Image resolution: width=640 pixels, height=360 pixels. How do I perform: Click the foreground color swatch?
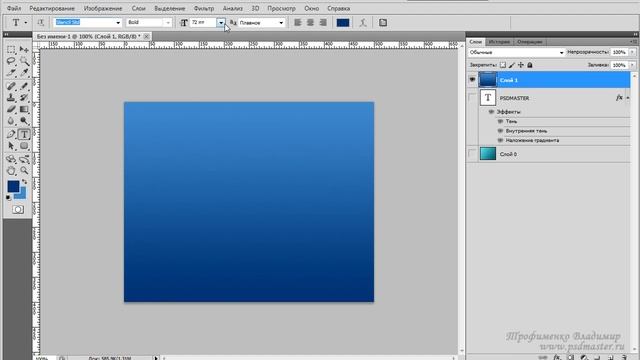(13, 187)
